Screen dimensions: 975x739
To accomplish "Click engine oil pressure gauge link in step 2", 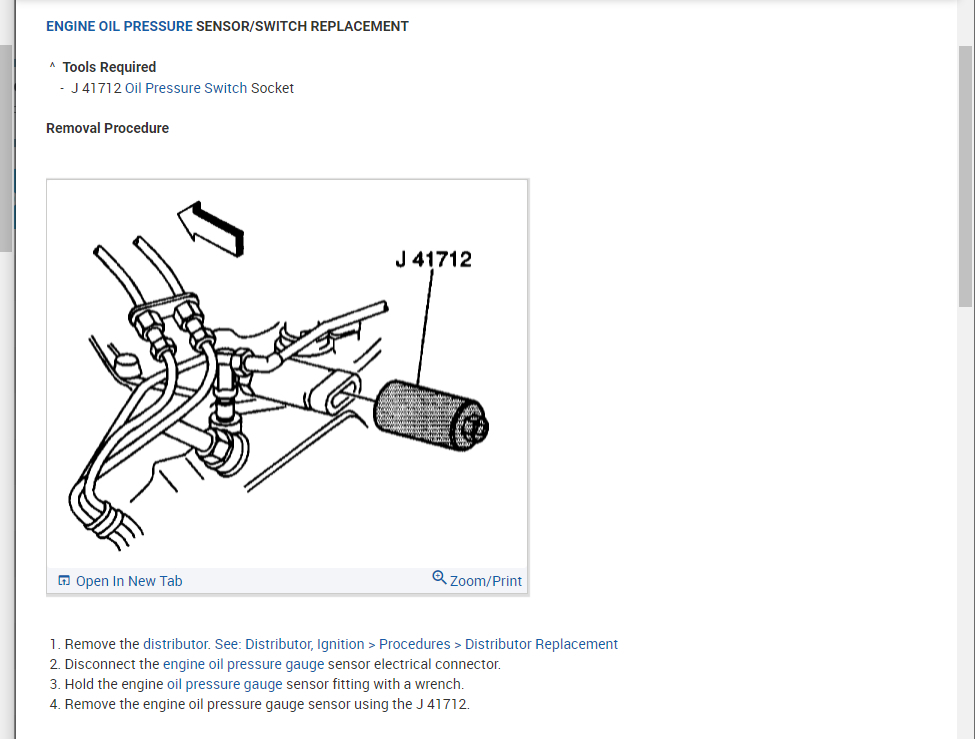I will pyautogui.click(x=243, y=664).
